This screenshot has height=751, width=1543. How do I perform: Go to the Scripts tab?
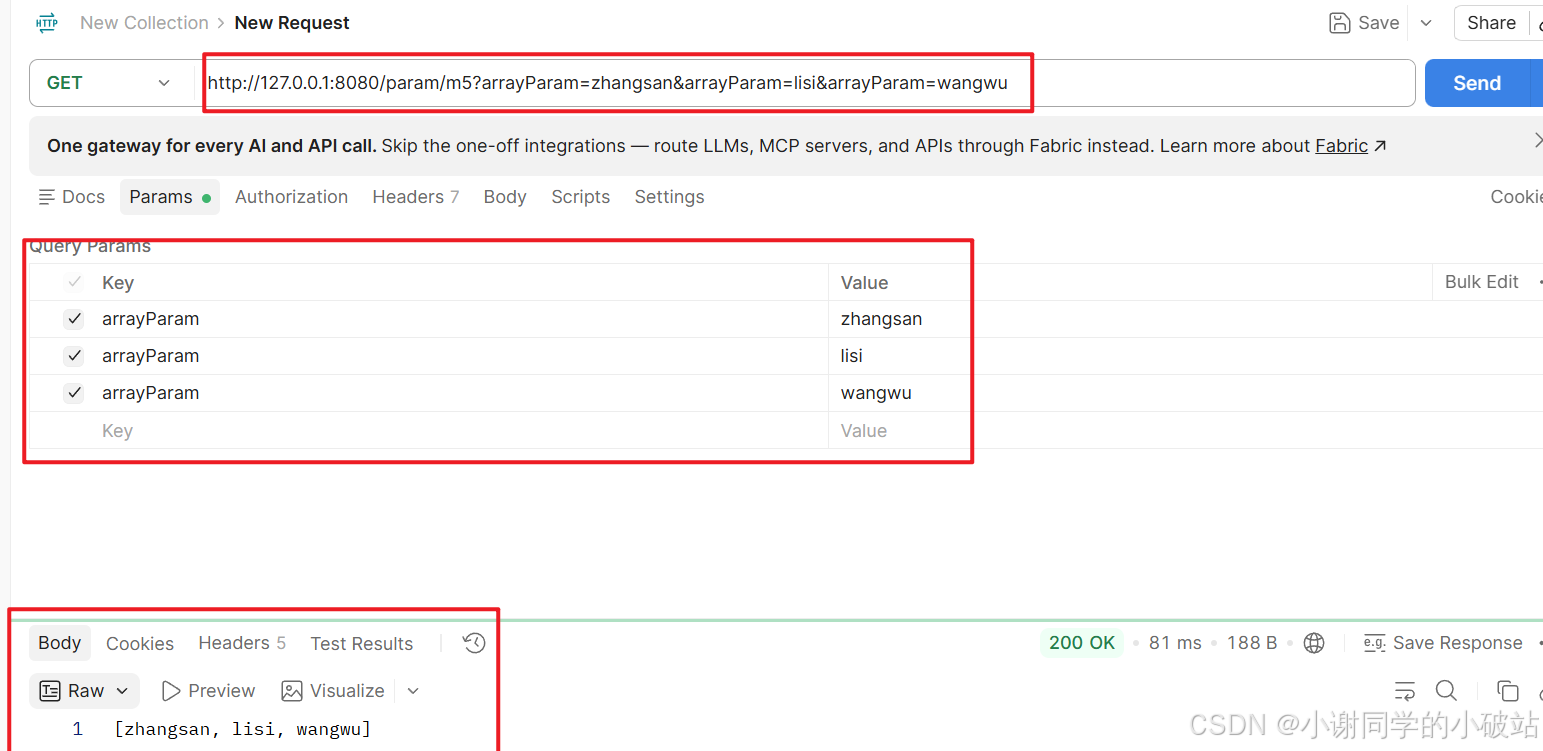click(x=580, y=197)
